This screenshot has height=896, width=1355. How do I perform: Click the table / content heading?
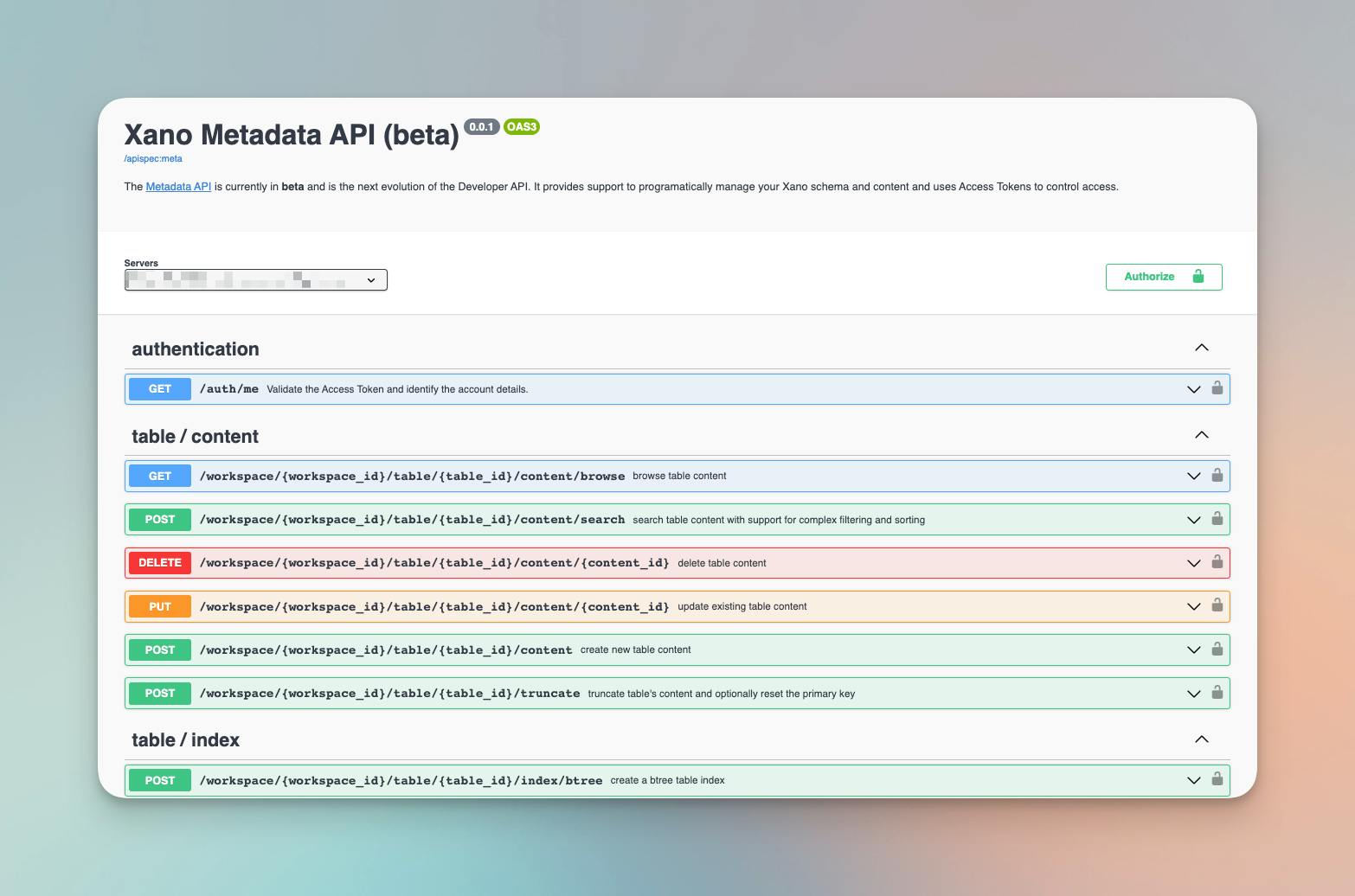coord(195,437)
